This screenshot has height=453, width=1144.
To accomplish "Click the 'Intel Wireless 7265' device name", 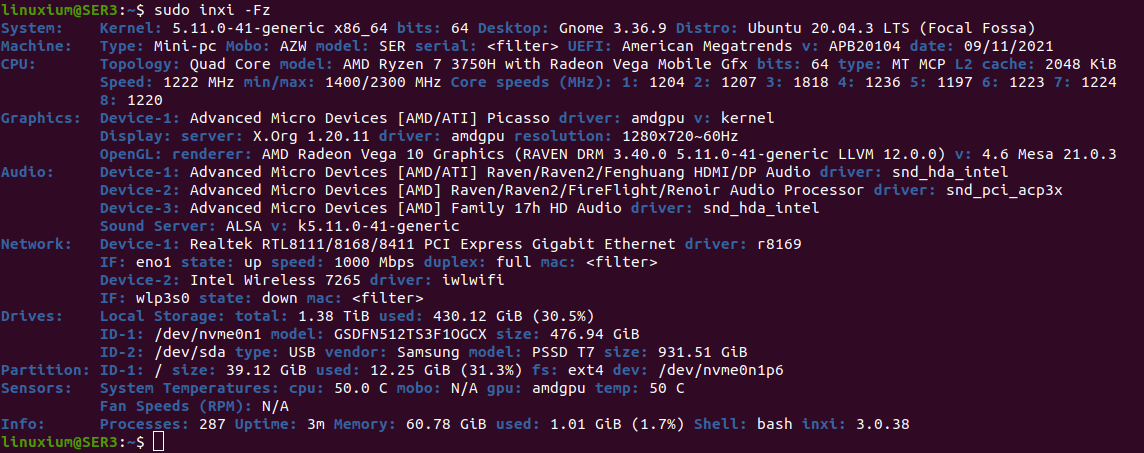I will click(275, 280).
